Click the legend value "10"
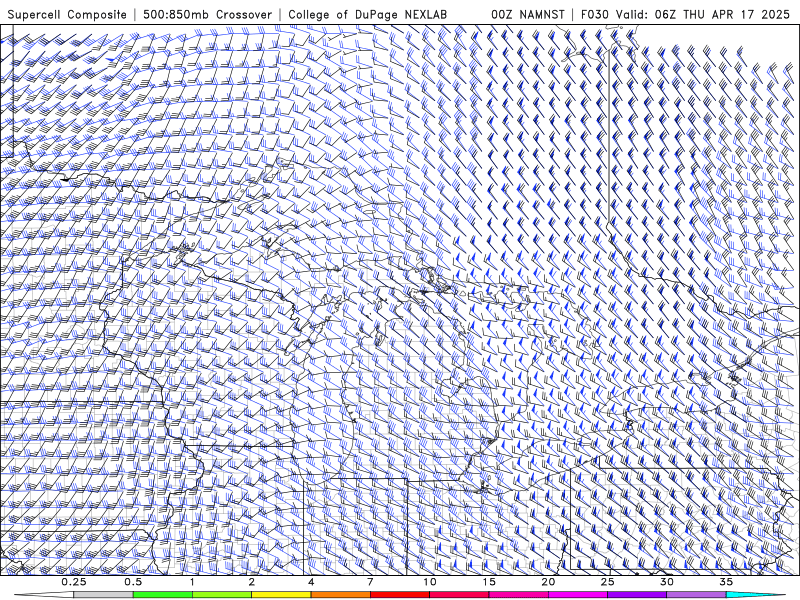 coord(430,582)
